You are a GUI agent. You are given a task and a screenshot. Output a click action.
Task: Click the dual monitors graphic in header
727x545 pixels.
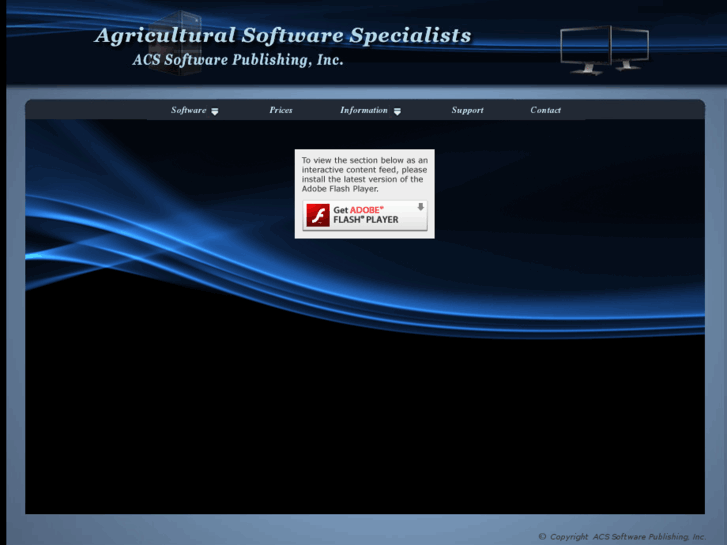click(604, 49)
